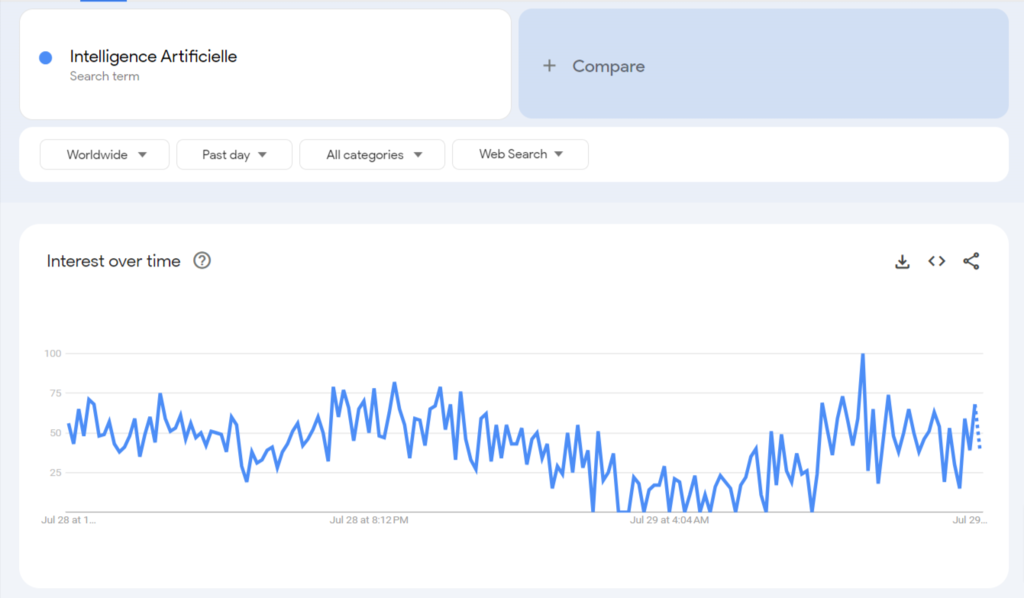Open the Past day time range dropdown
1024x598 pixels.
[233, 154]
